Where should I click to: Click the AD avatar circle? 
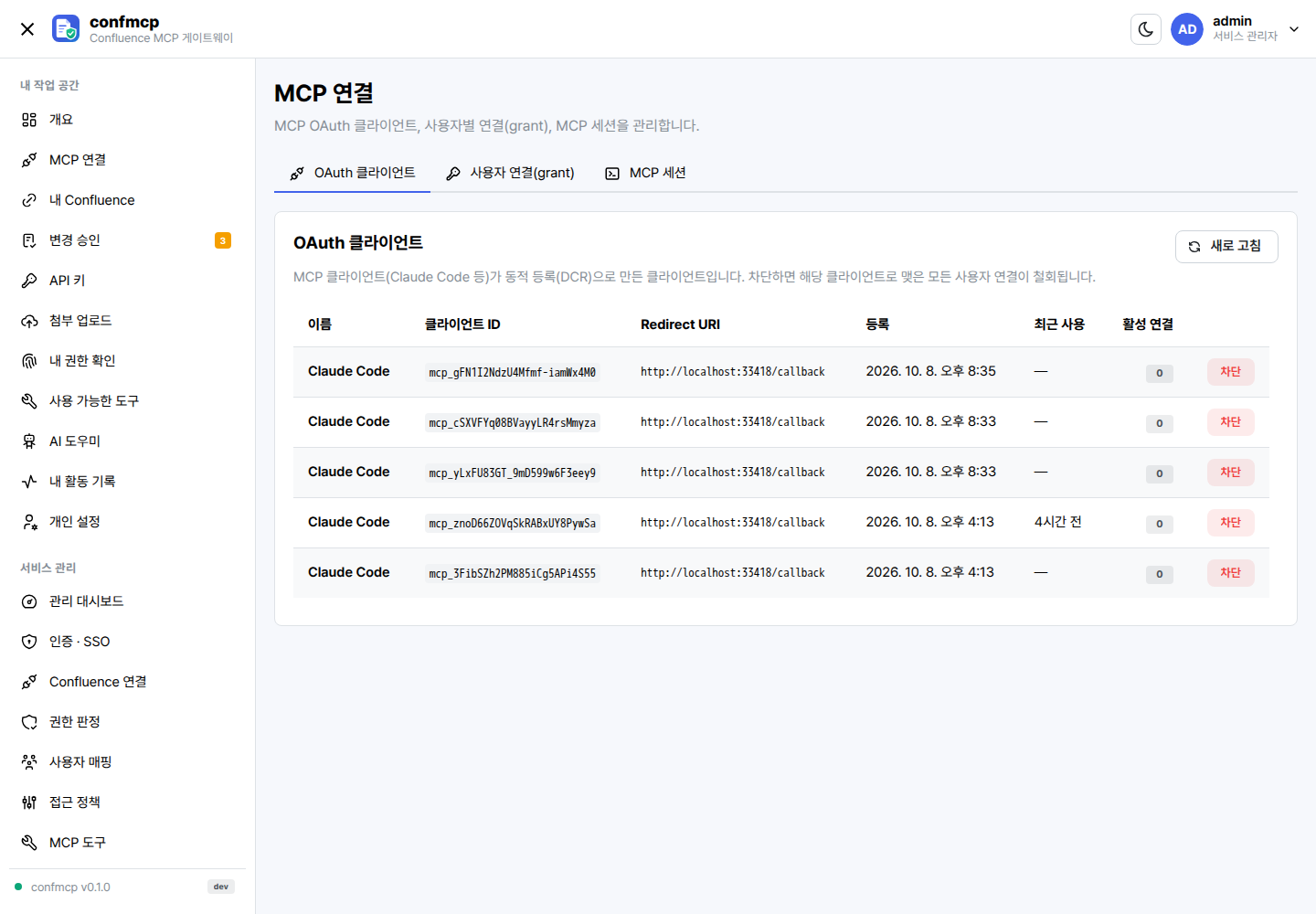[x=1187, y=29]
